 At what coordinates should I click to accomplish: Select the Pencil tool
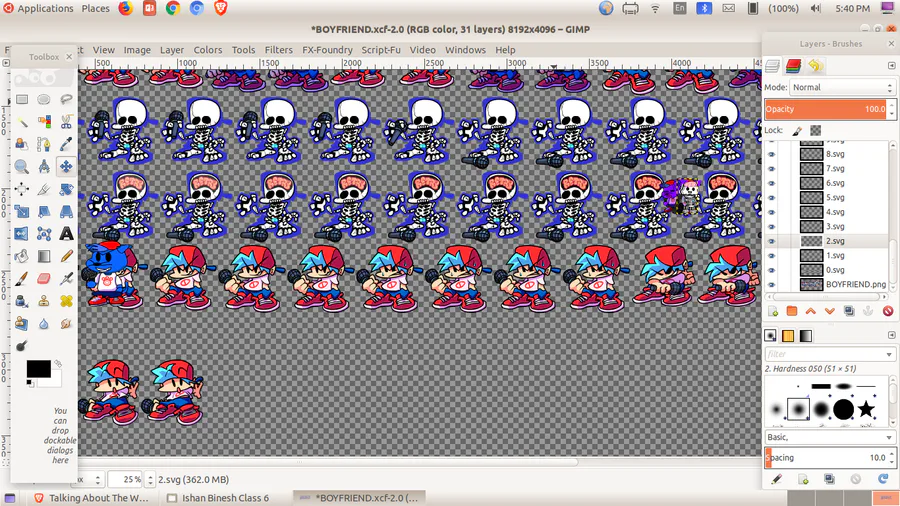point(66,256)
